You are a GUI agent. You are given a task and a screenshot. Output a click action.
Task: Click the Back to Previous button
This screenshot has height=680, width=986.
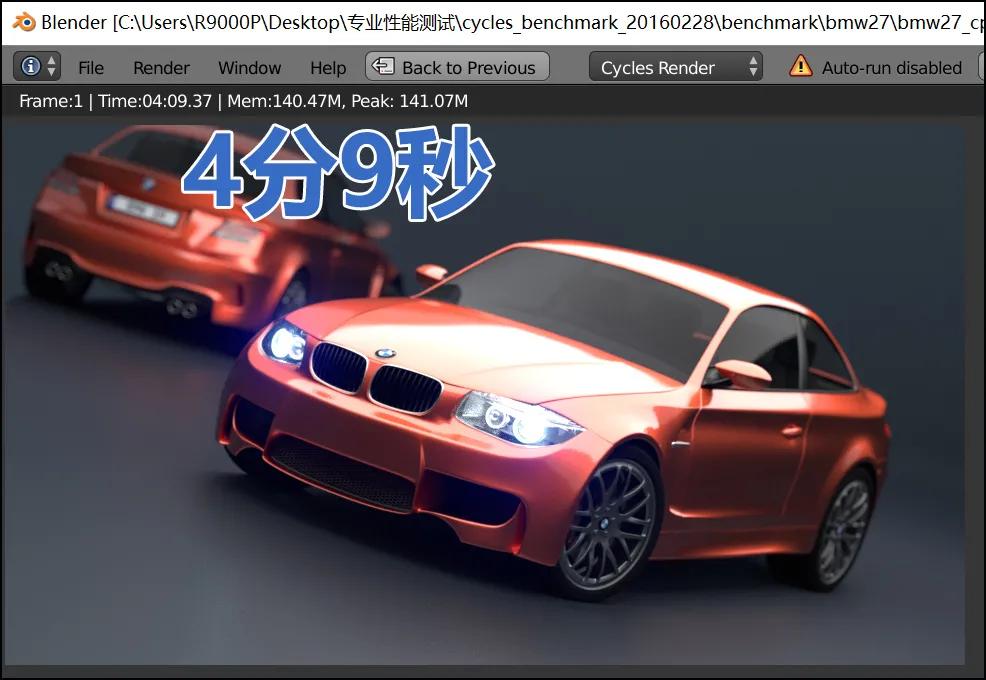coord(456,67)
